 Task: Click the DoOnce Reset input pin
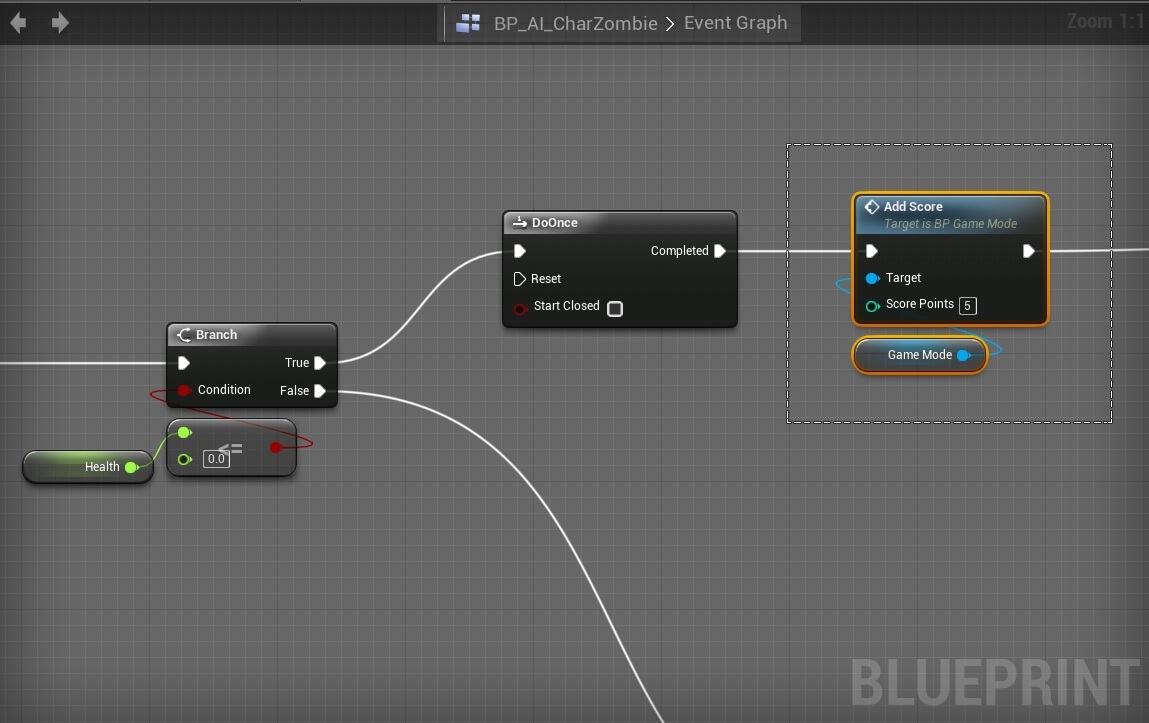click(x=519, y=279)
